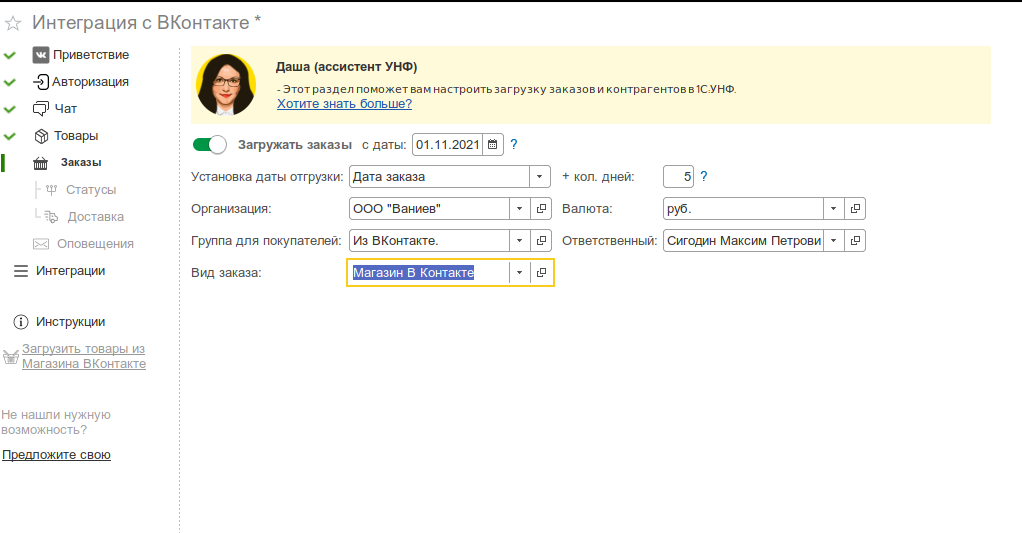
Task: Click the VK logo icon next to Приветствие
Action: click(41, 55)
